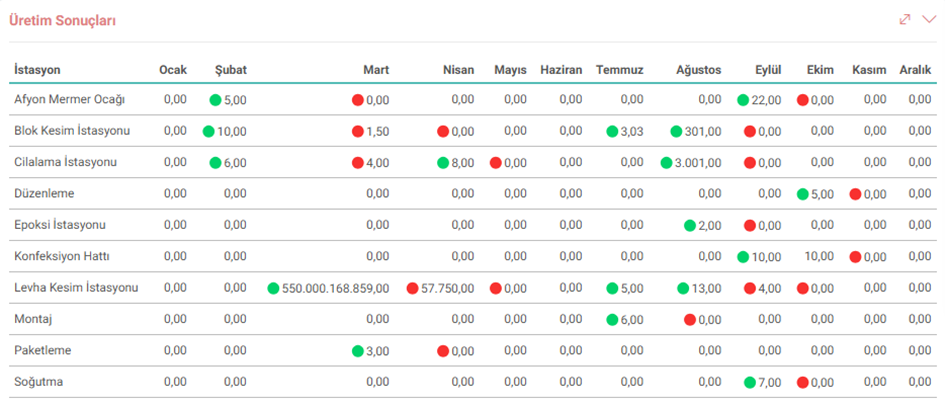Collapse the Üretim Sonuçları panel with chevron
Viewport: 945px width, 406px height.
pos(929,19)
